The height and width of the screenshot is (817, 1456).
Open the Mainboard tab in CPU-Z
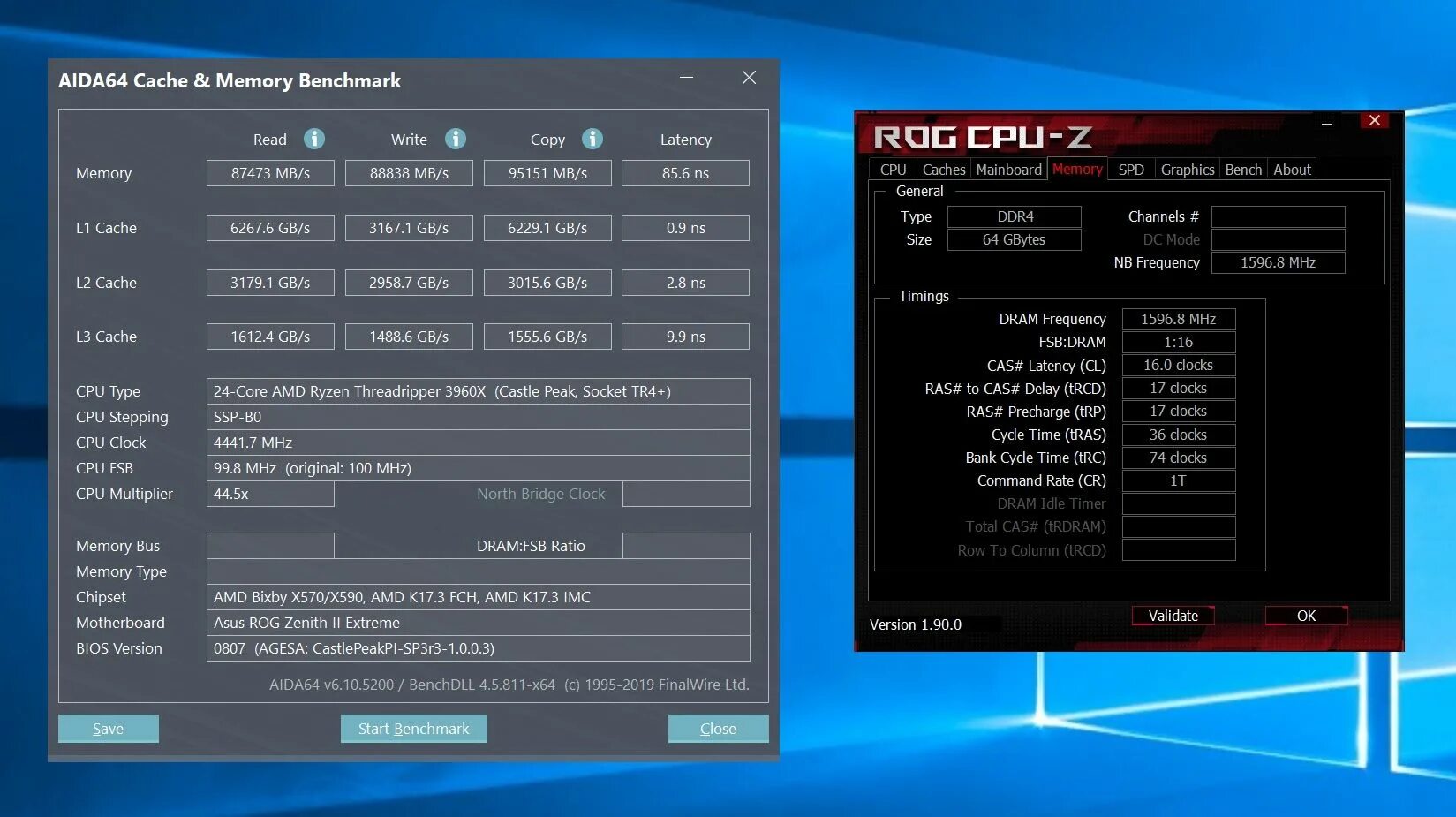(1009, 170)
